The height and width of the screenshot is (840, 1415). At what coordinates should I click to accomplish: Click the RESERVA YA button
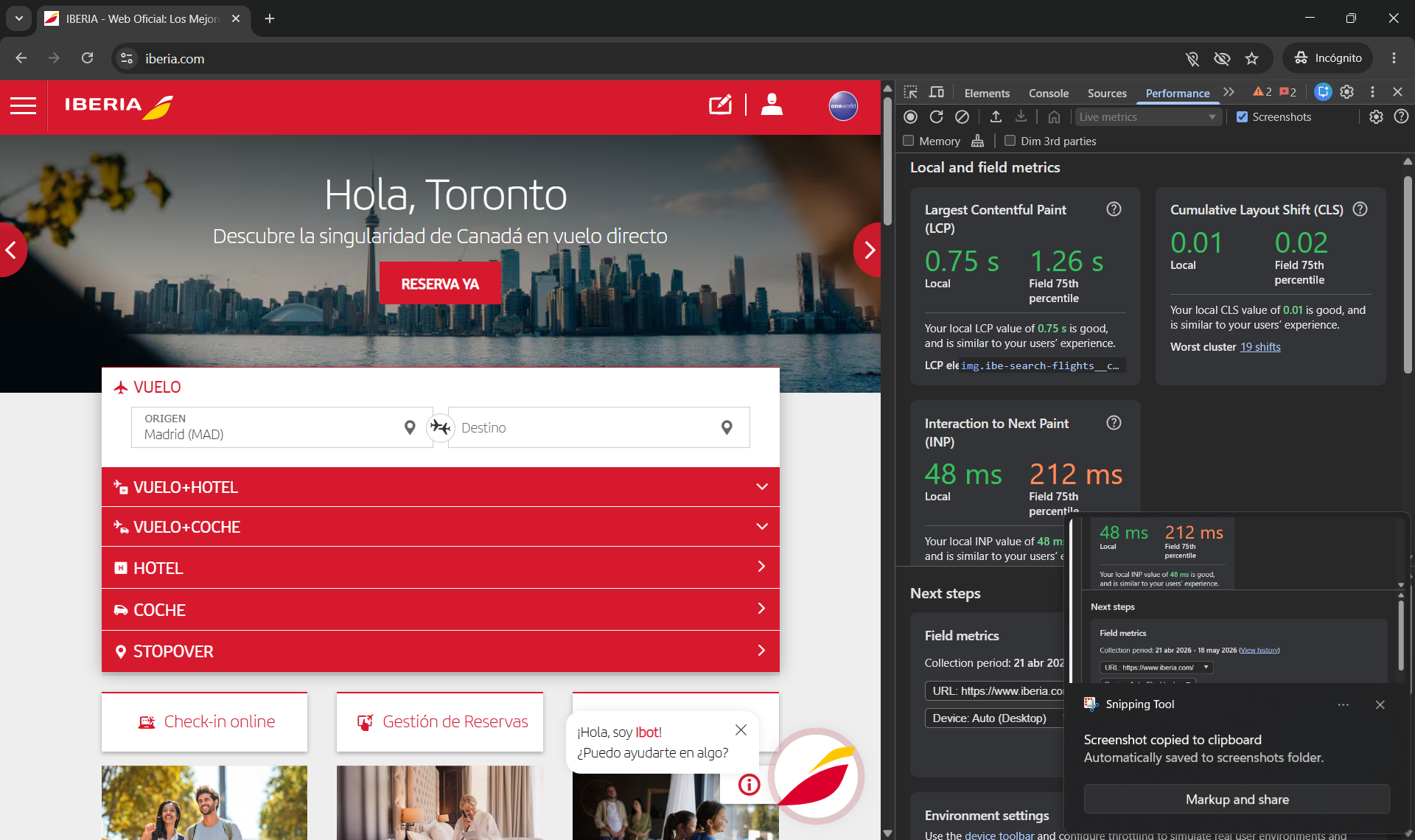(440, 284)
